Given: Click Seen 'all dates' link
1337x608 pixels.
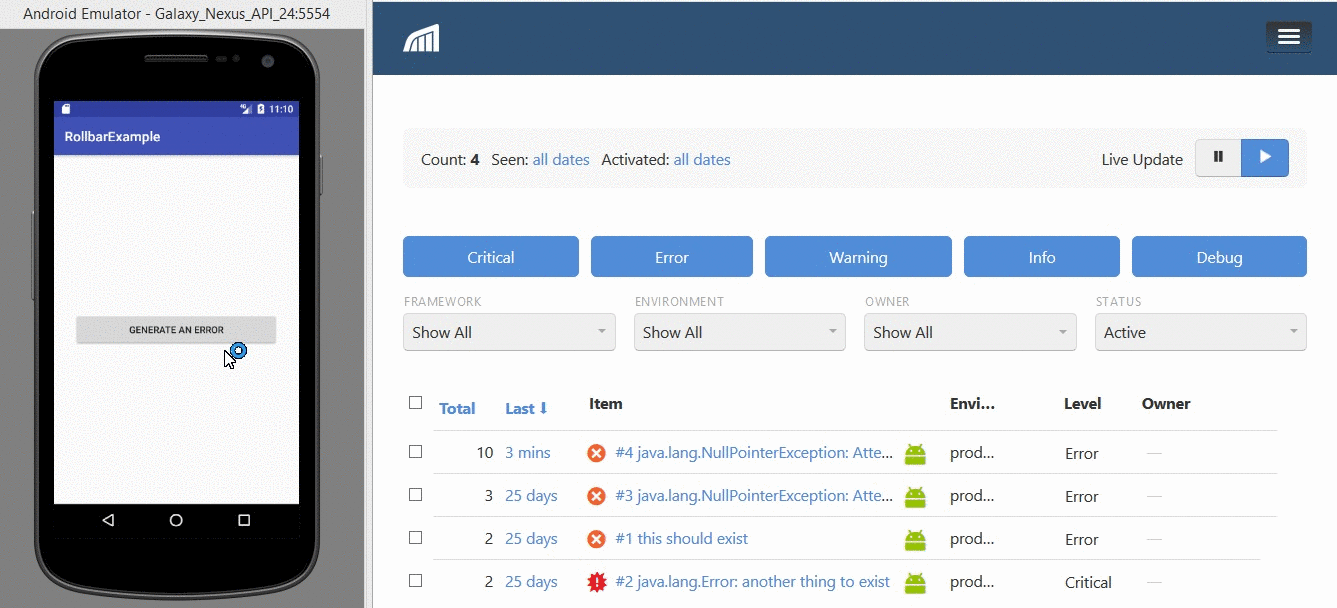Looking at the screenshot, I should point(561,159).
